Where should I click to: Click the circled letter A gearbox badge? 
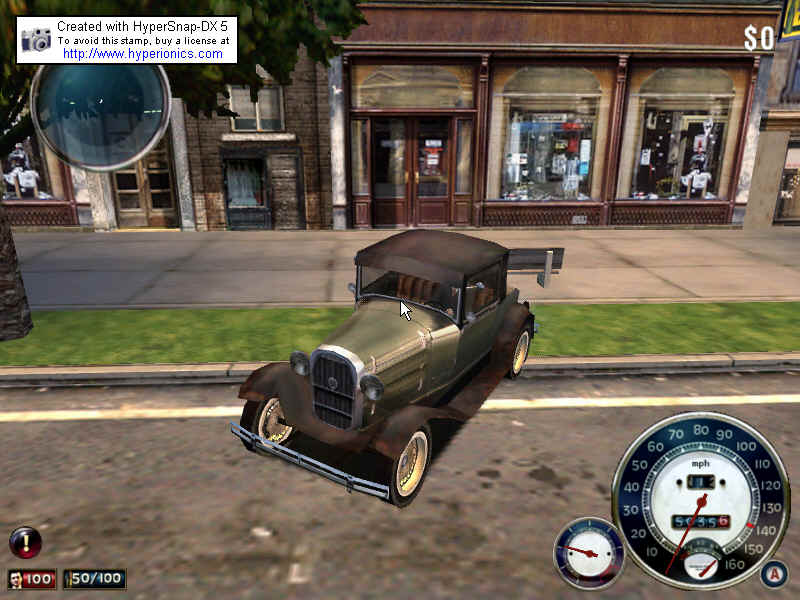pyautogui.click(x=774, y=574)
